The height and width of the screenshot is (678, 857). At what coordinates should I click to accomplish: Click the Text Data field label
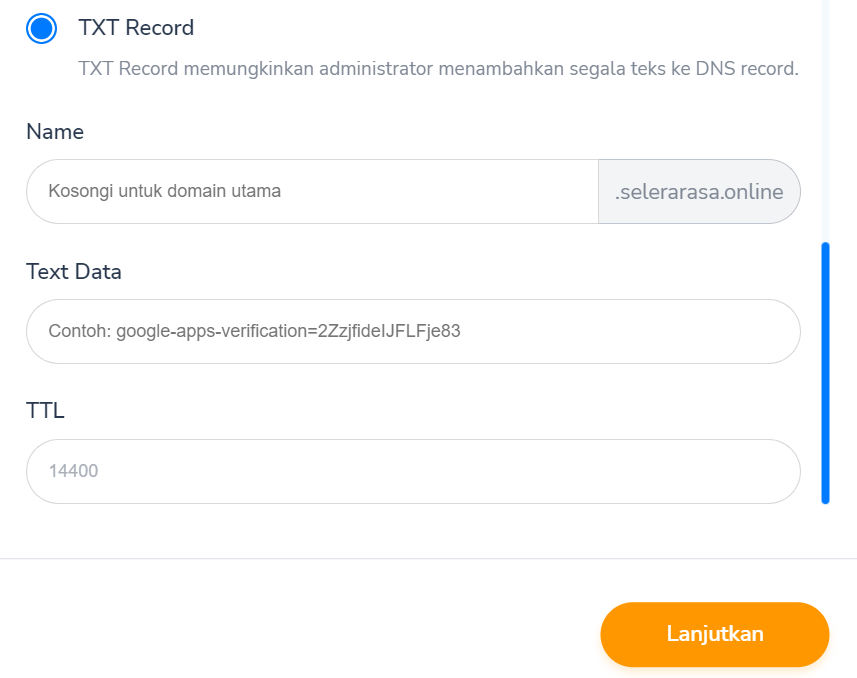coord(74,271)
